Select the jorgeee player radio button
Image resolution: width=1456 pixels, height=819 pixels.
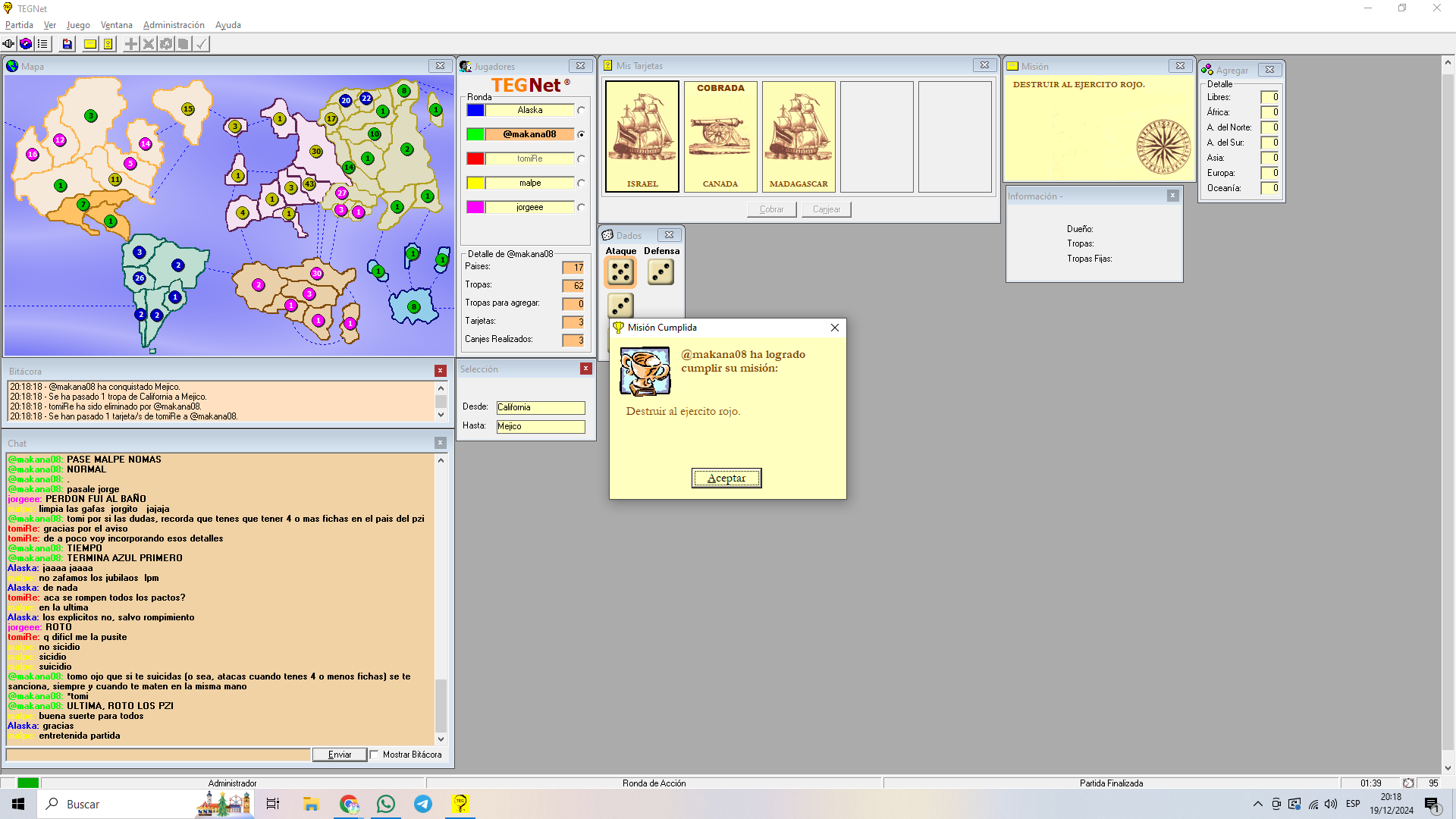coord(581,208)
